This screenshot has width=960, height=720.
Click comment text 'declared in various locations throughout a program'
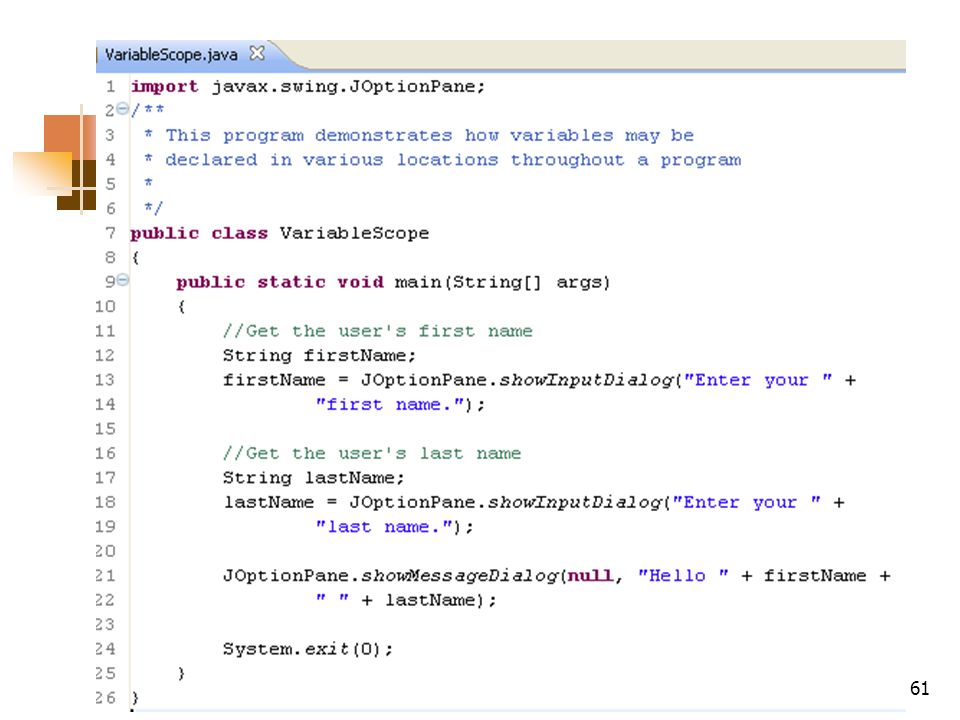point(453,160)
